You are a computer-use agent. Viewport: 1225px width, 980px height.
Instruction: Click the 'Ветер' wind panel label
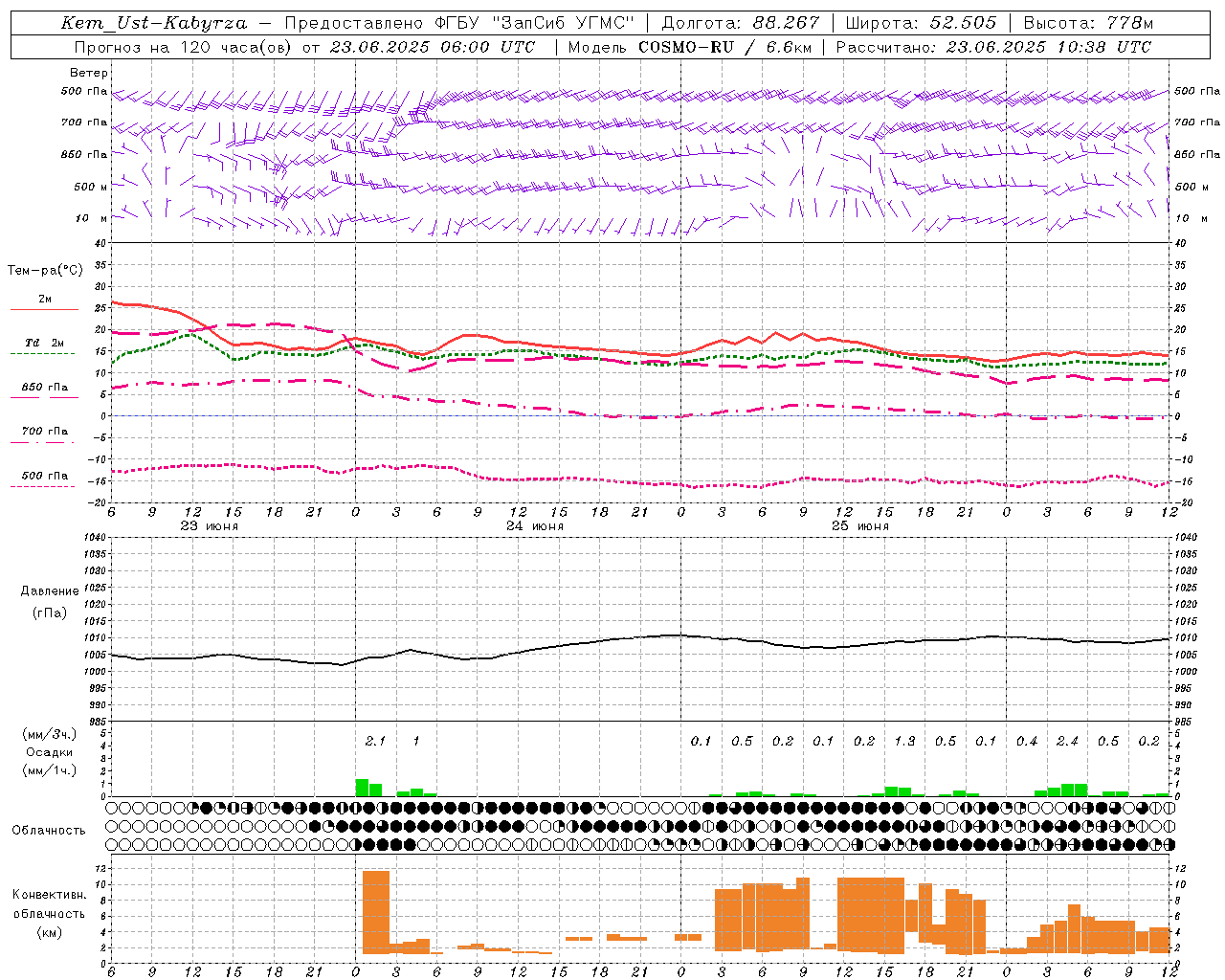click(89, 73)
